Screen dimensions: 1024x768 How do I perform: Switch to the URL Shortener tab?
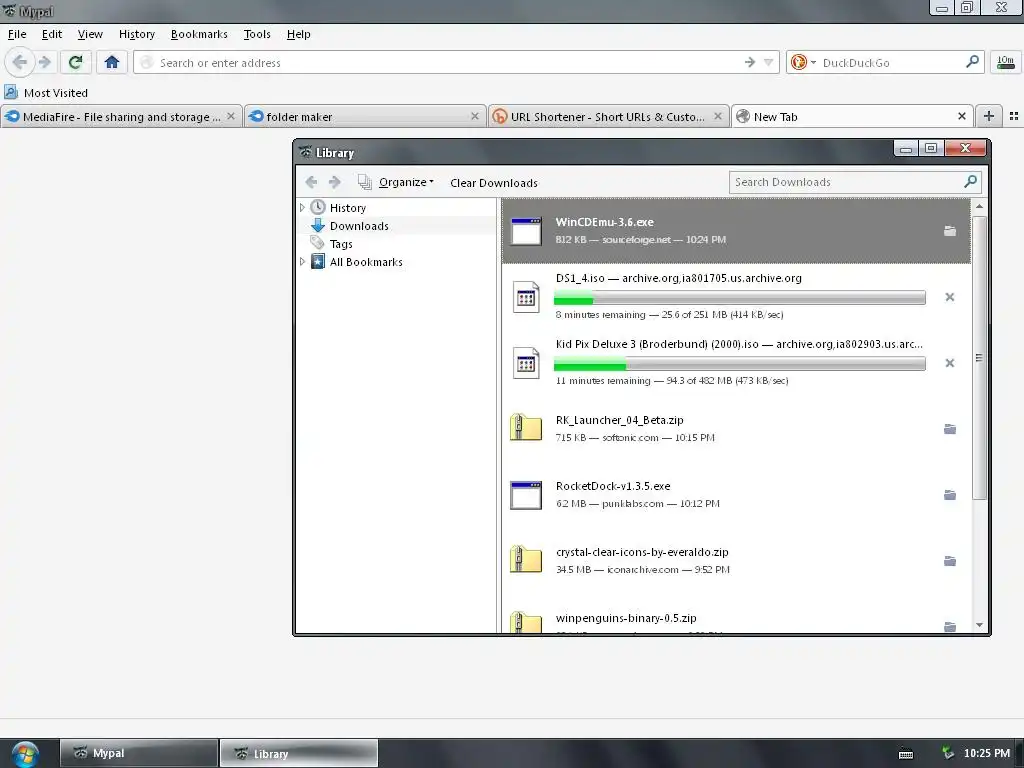pyautogui.click(x=607, y=117)
